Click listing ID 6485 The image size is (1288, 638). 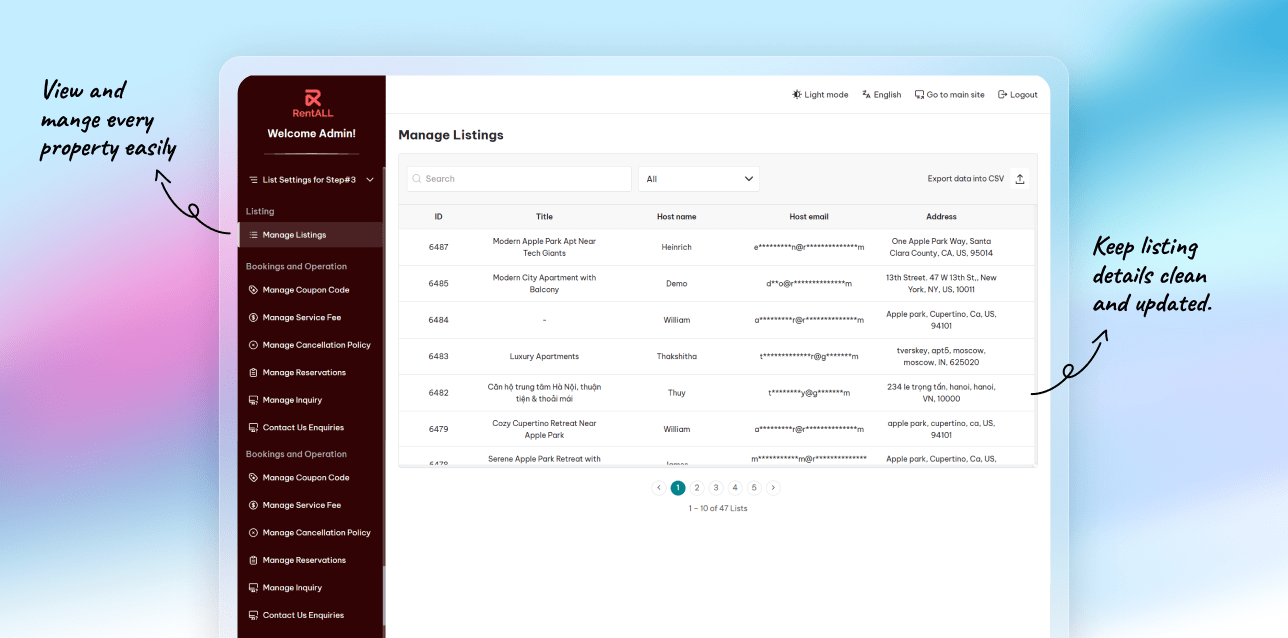[x=438, y=284]
